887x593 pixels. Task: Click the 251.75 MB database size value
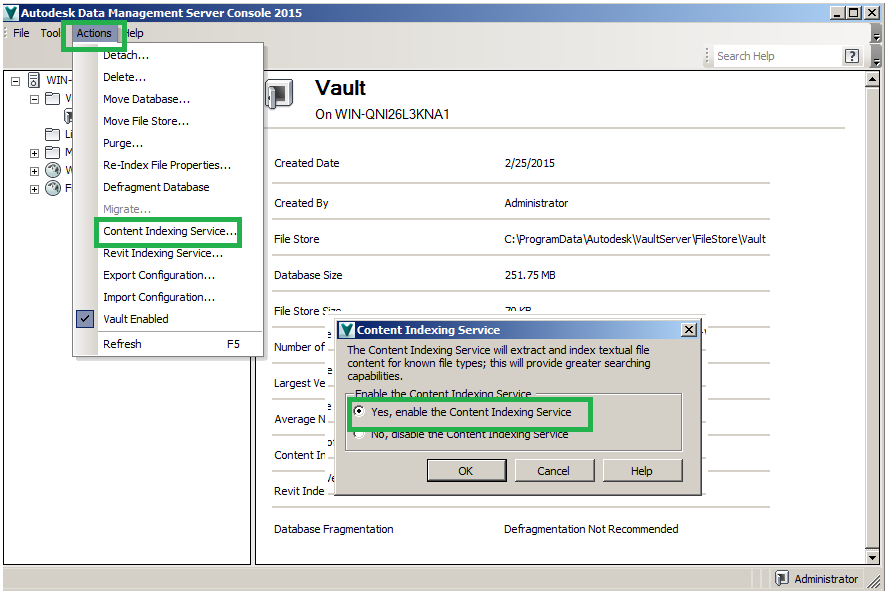tap(530, 276)
